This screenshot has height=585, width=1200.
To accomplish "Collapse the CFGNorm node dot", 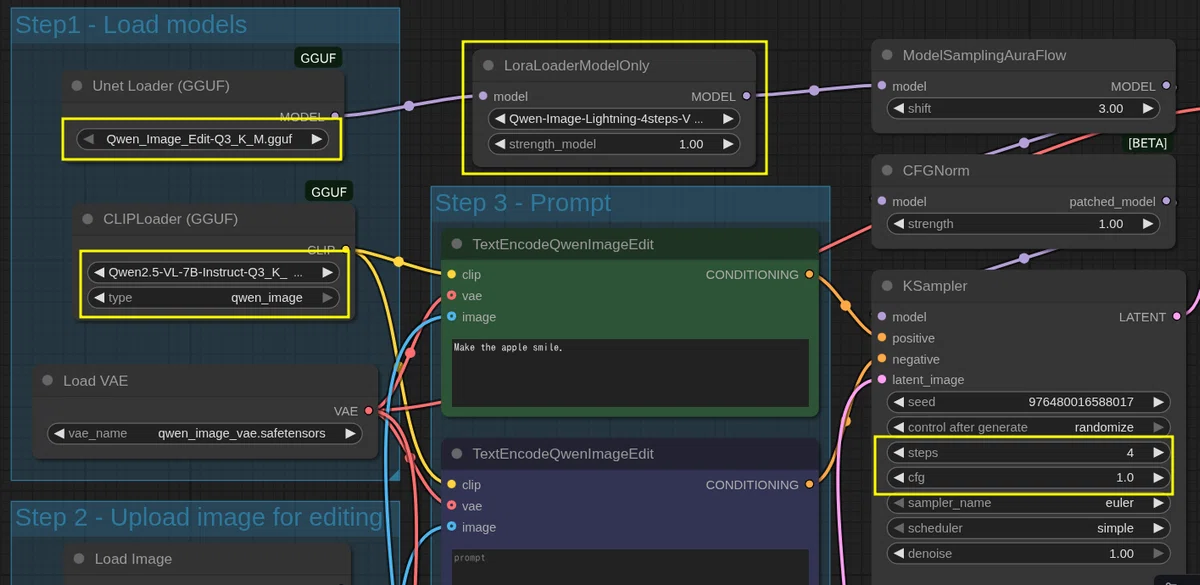I will tap(887, 171).
